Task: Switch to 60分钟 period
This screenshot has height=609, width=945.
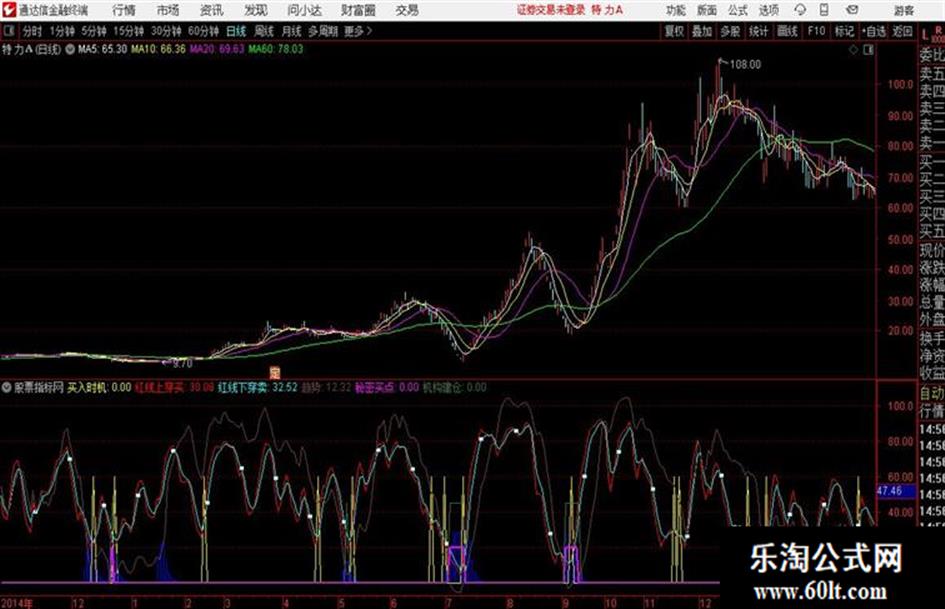Action: [x=204, y=31]
